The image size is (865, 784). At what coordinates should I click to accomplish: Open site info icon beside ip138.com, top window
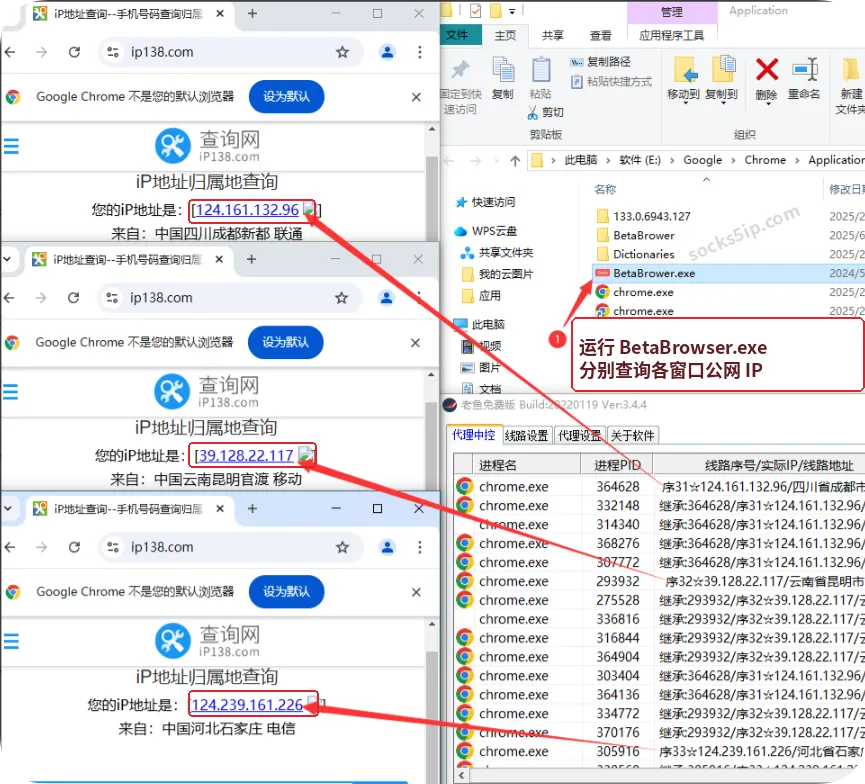pyautogui.click(x=113, y=52)
